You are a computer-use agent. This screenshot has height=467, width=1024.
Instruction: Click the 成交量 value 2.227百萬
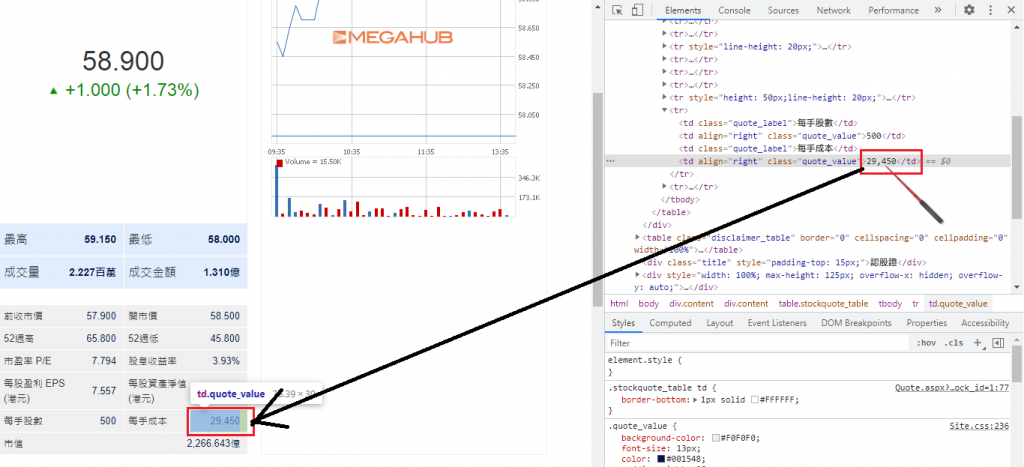(92, 272)
